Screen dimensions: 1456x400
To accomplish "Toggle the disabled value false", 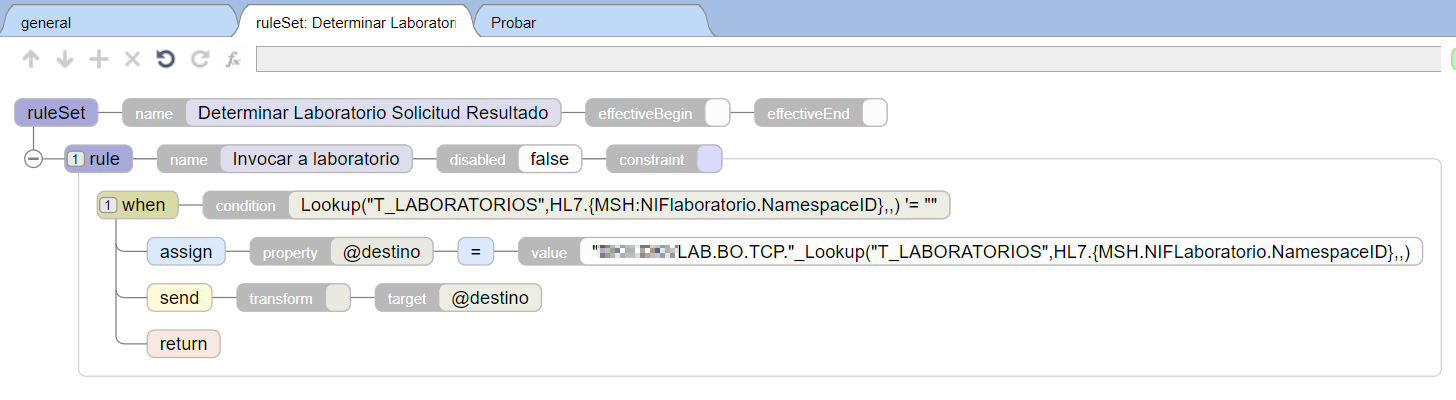I will pos(549,159).
